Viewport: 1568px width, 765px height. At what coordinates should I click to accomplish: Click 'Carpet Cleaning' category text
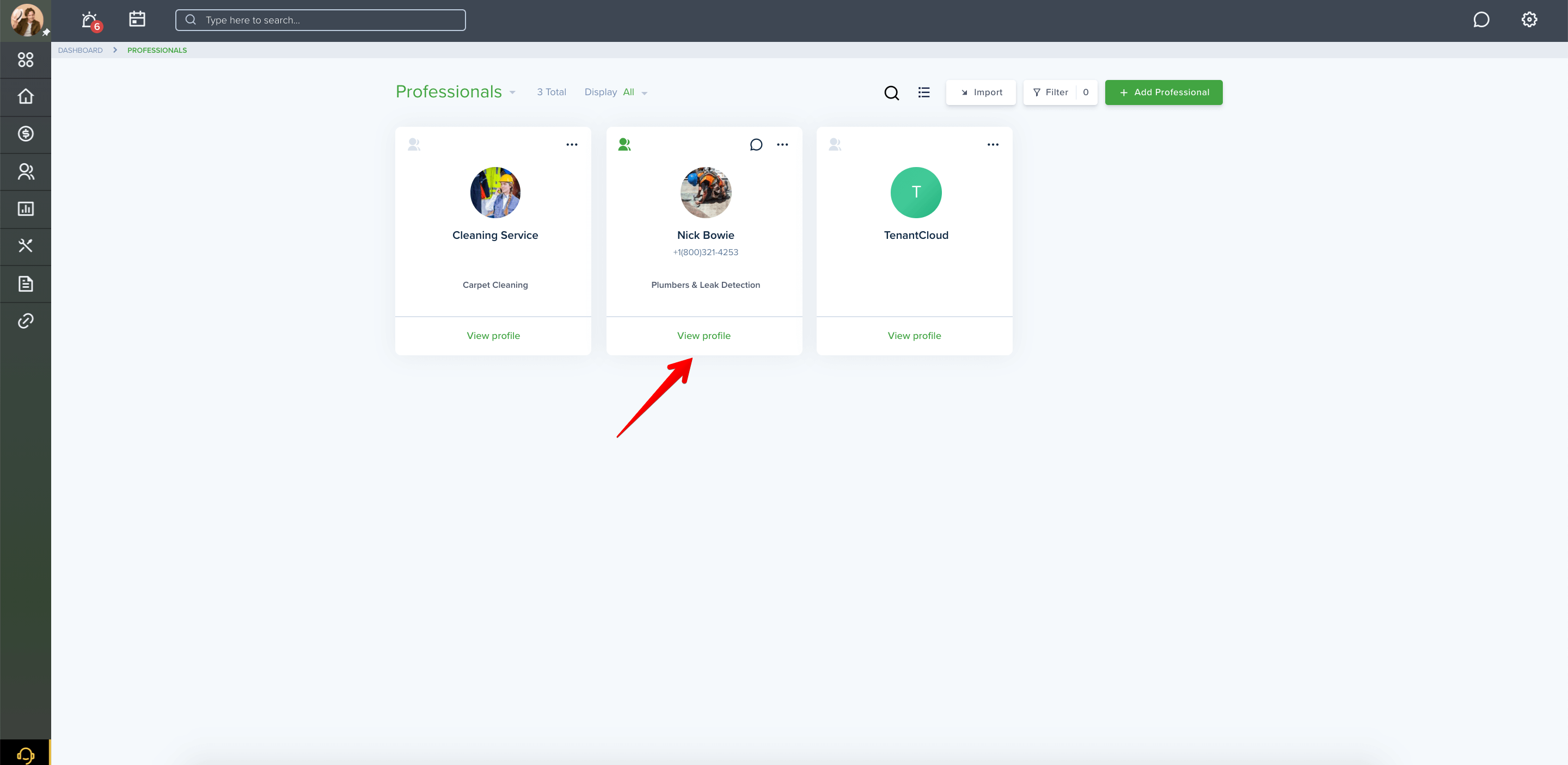[495, 285]
